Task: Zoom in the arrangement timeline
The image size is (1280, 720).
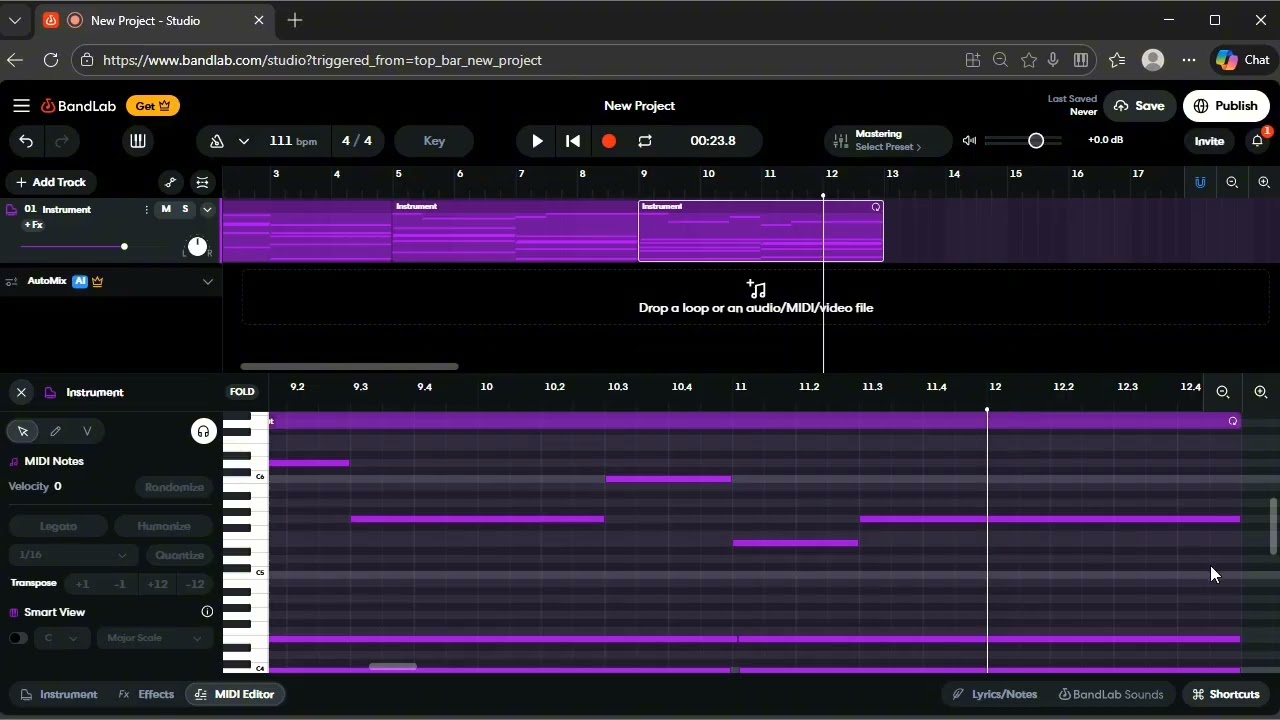Action: (x=1264, y=182)
